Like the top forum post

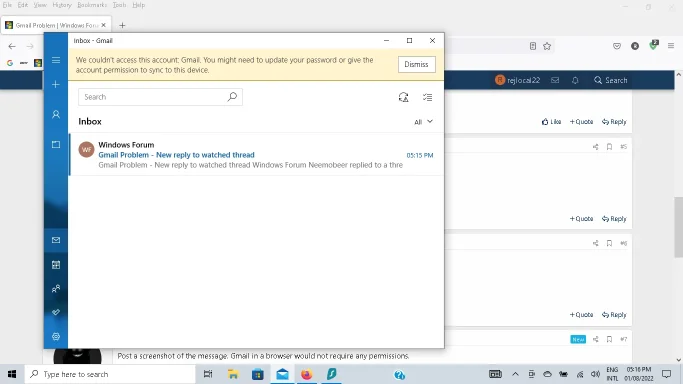[551, 122]
